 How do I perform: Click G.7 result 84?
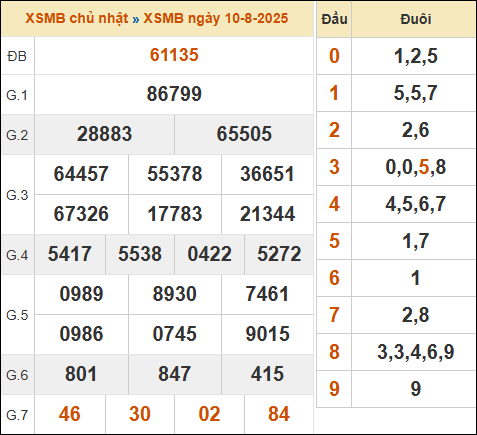click(x=279, y=414)
